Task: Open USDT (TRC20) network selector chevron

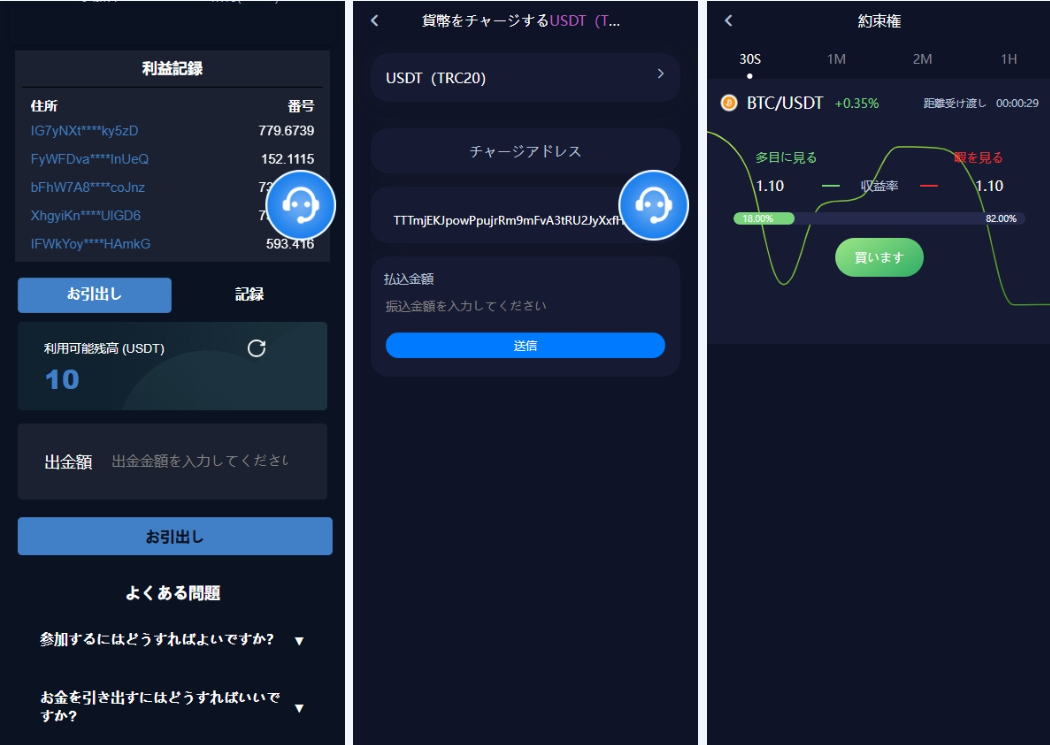Action: pos(660,74)
